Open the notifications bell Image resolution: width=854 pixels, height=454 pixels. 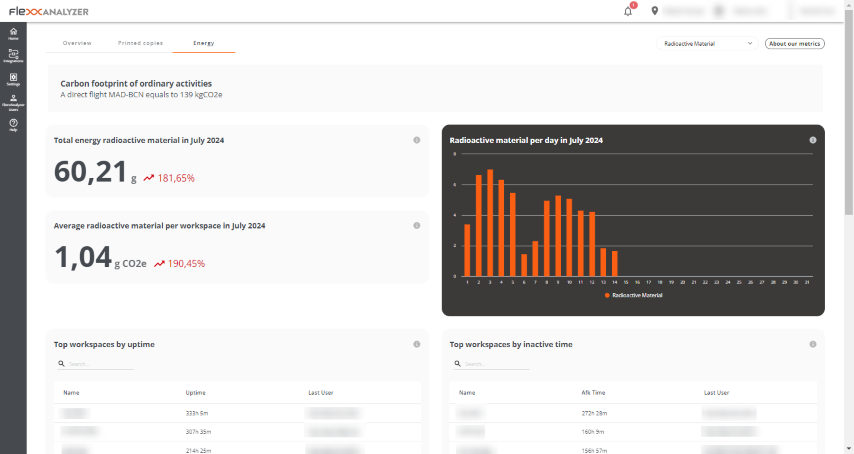[629, 11]
